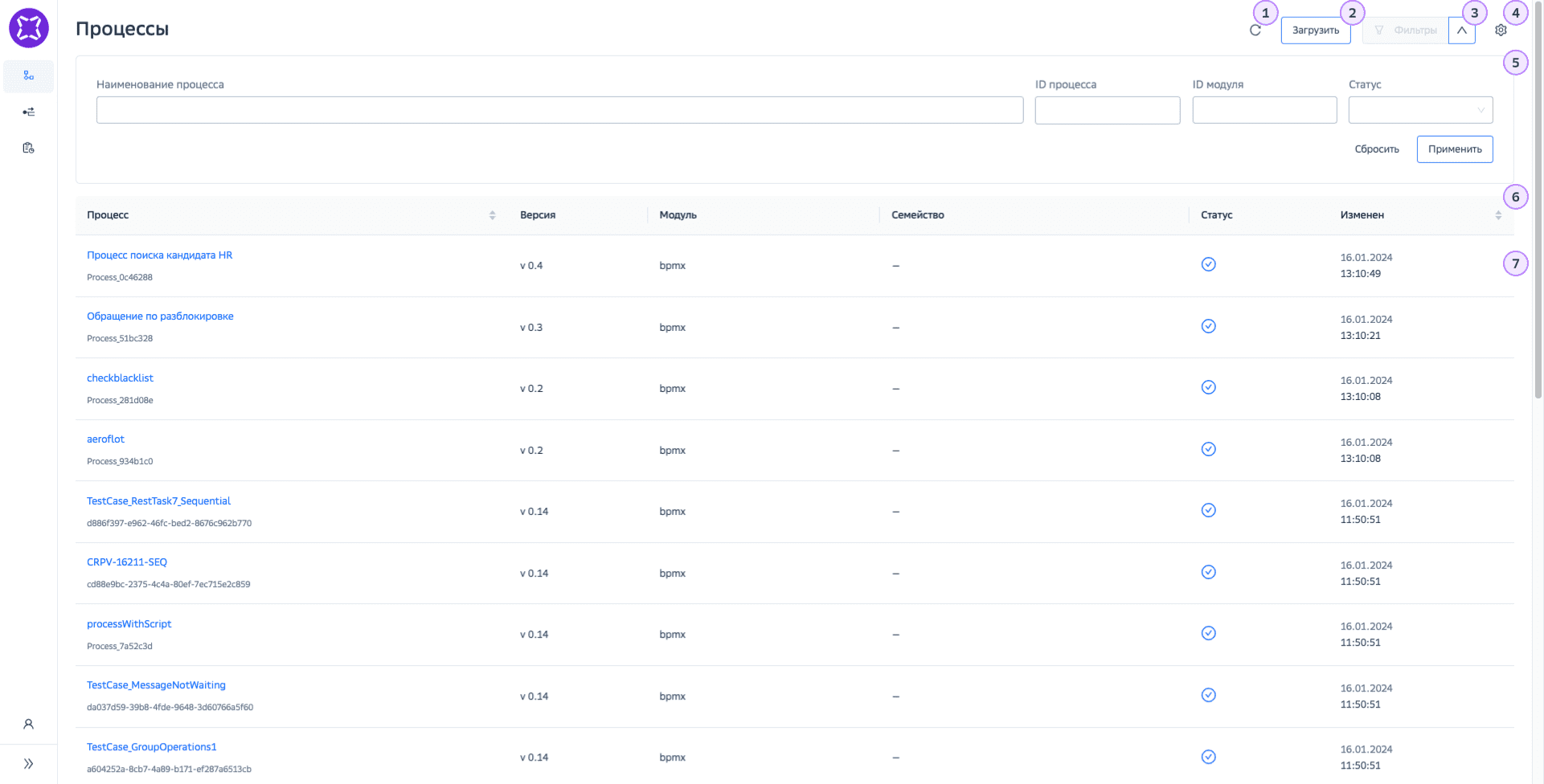Collapse the filters panel with the chevron
Image resolution: width=1544 pixels, height=784 pixels.
tap(1461, 31)
